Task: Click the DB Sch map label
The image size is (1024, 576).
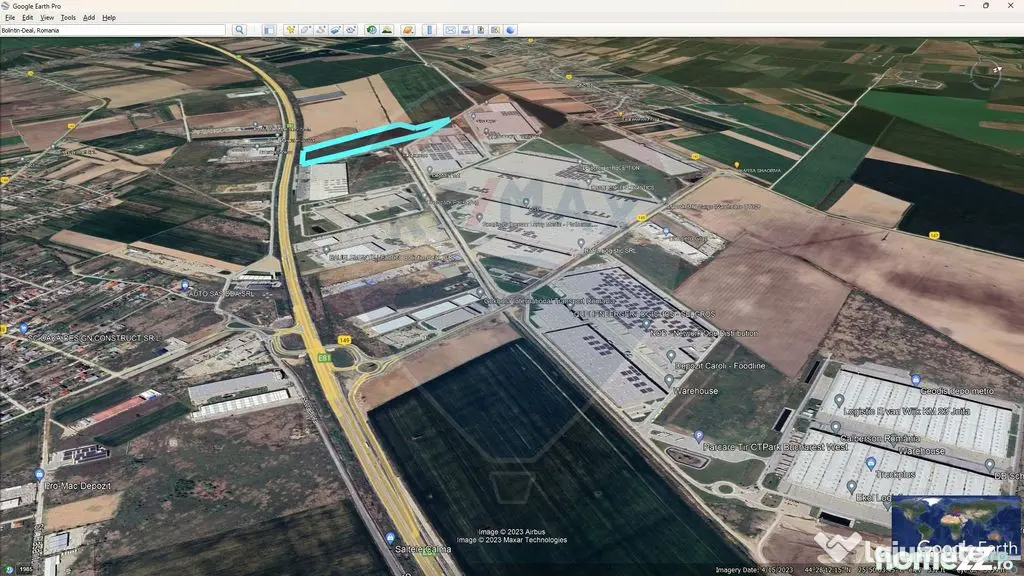Action: pyautogui.click(x=1010, y=476)
